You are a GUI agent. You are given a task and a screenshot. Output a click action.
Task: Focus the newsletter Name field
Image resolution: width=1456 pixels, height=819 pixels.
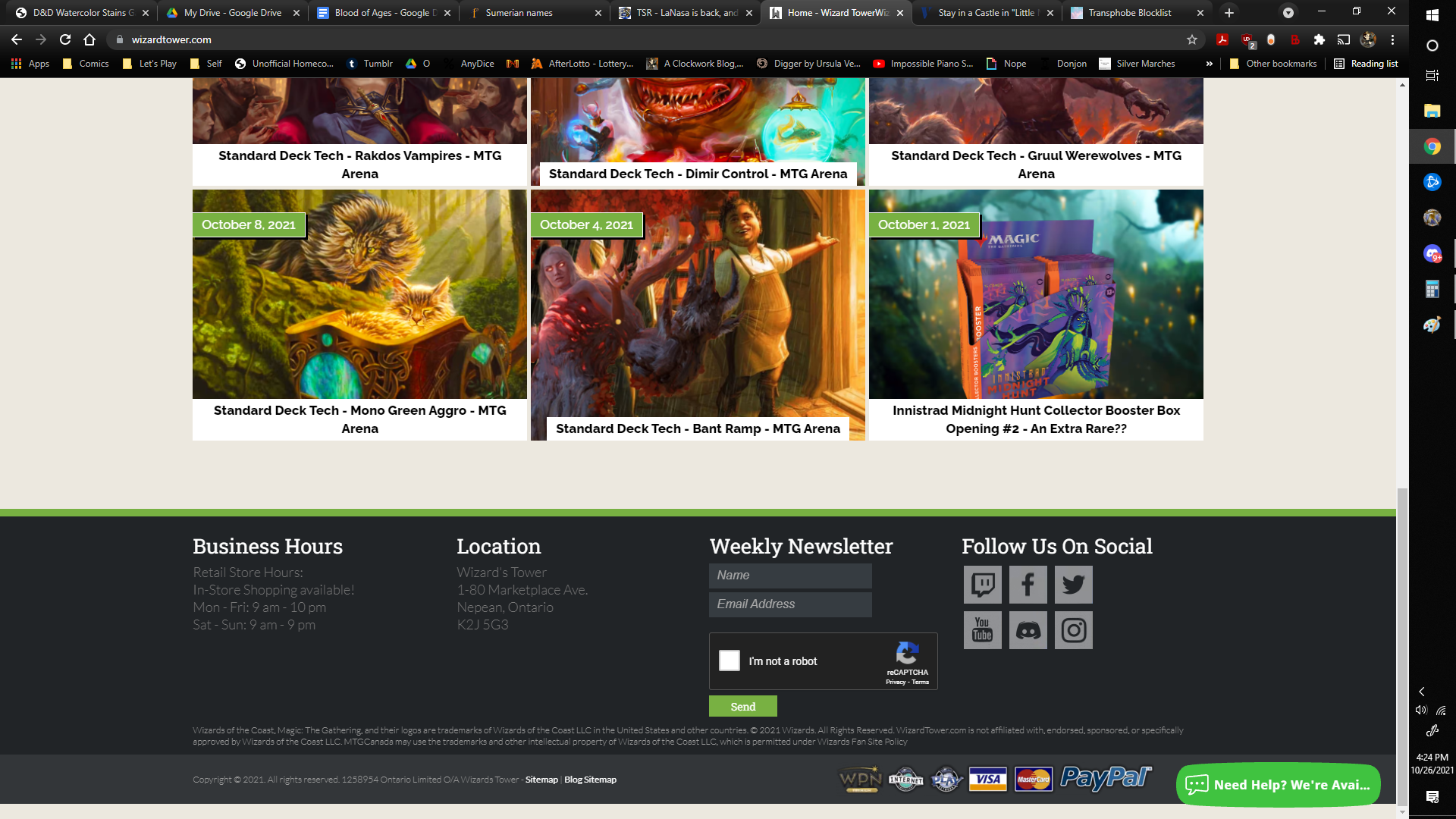[790, 576]
